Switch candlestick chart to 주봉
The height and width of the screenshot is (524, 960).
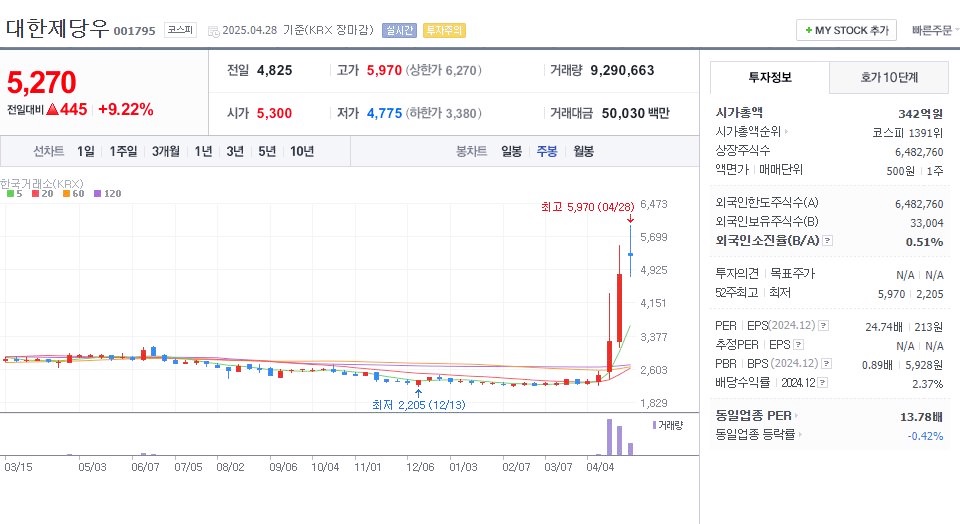547,151
